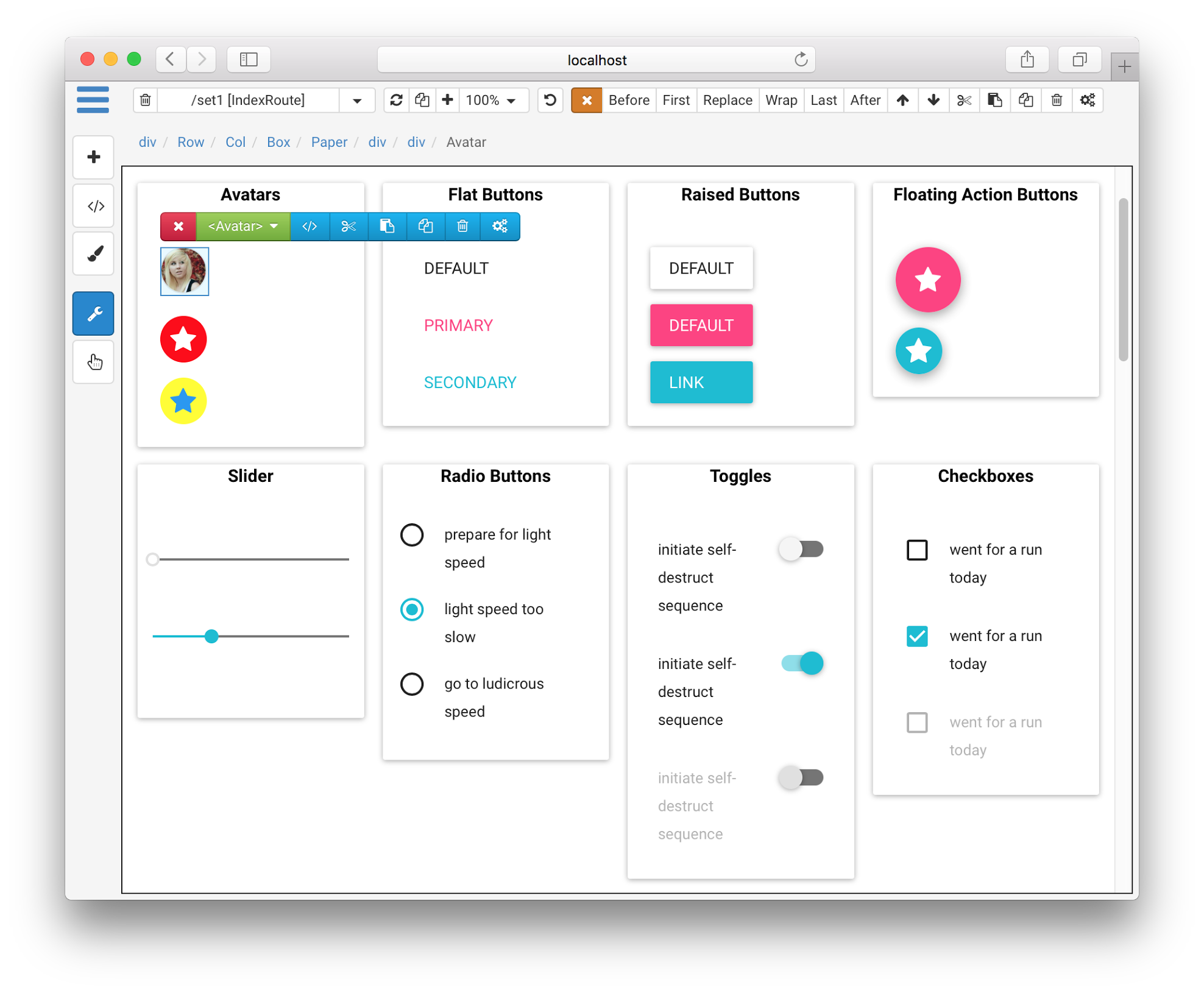Select 'go to ludicrous speed' radio button

412,684
